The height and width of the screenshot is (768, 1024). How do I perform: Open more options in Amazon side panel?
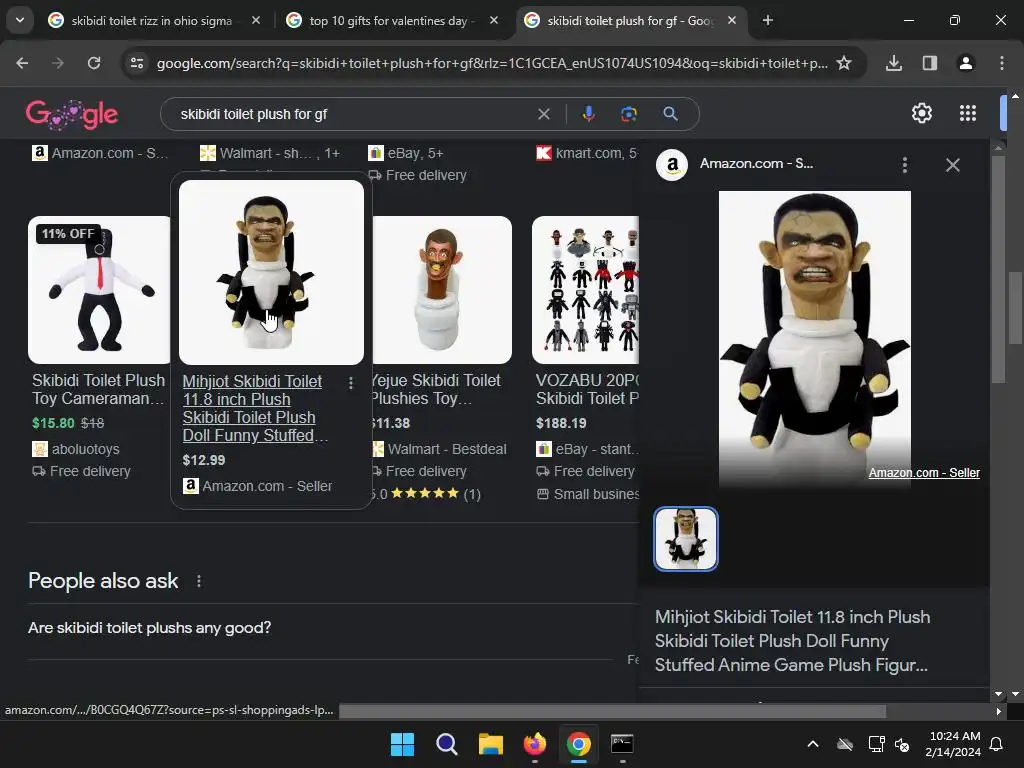[904, 165]
